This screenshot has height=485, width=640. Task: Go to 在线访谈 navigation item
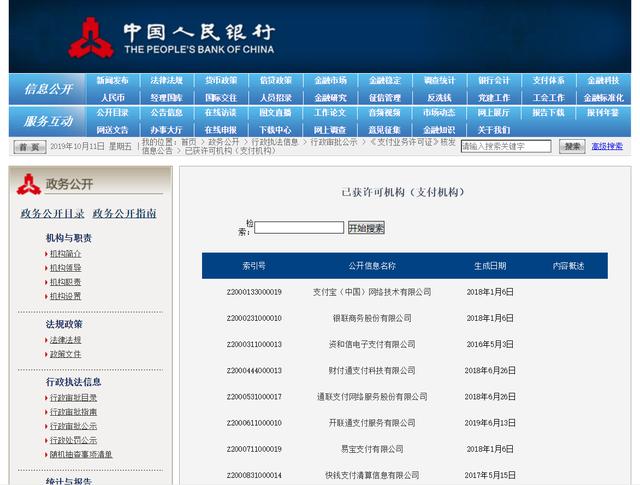click(221, 113)
